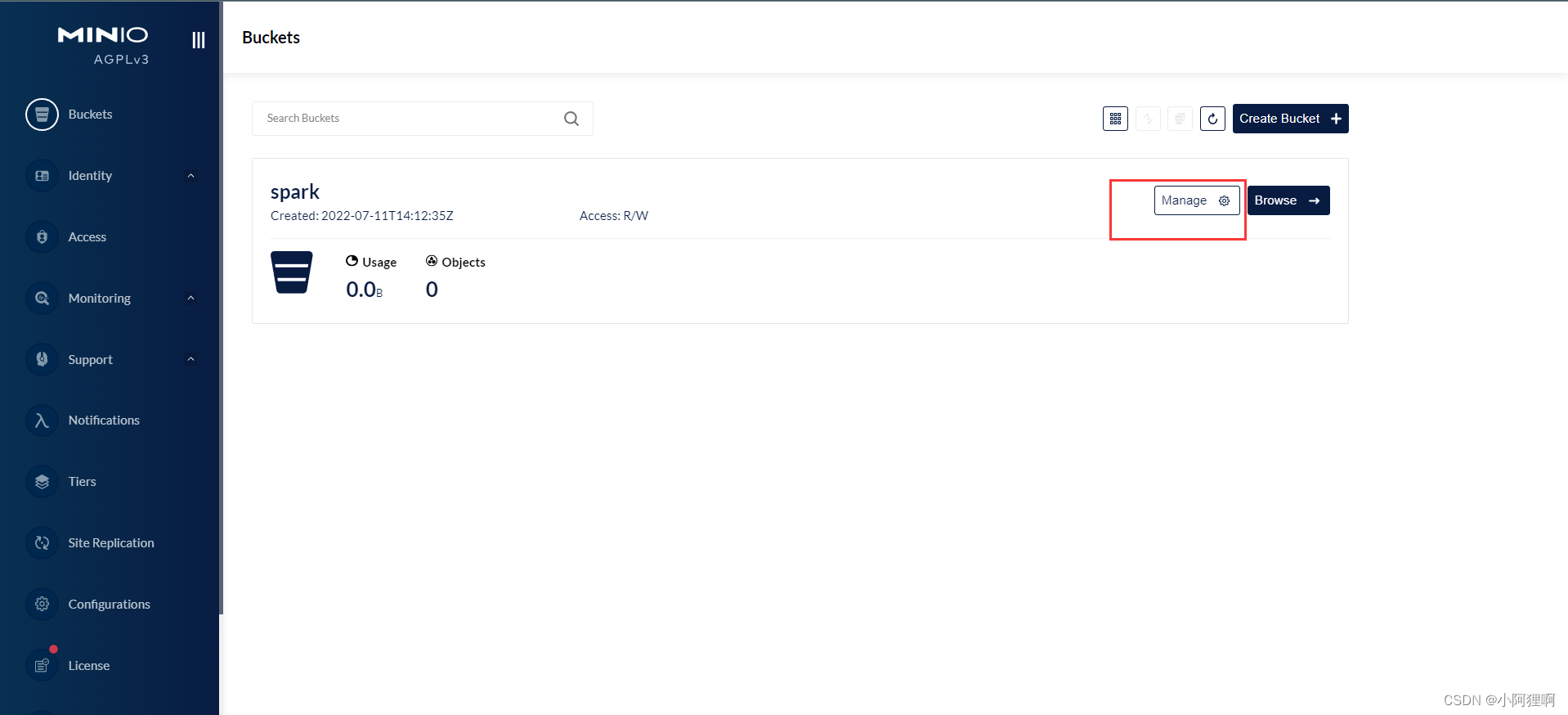
Task: Click the large bucket icon for spark
Action: pos(292,272)
